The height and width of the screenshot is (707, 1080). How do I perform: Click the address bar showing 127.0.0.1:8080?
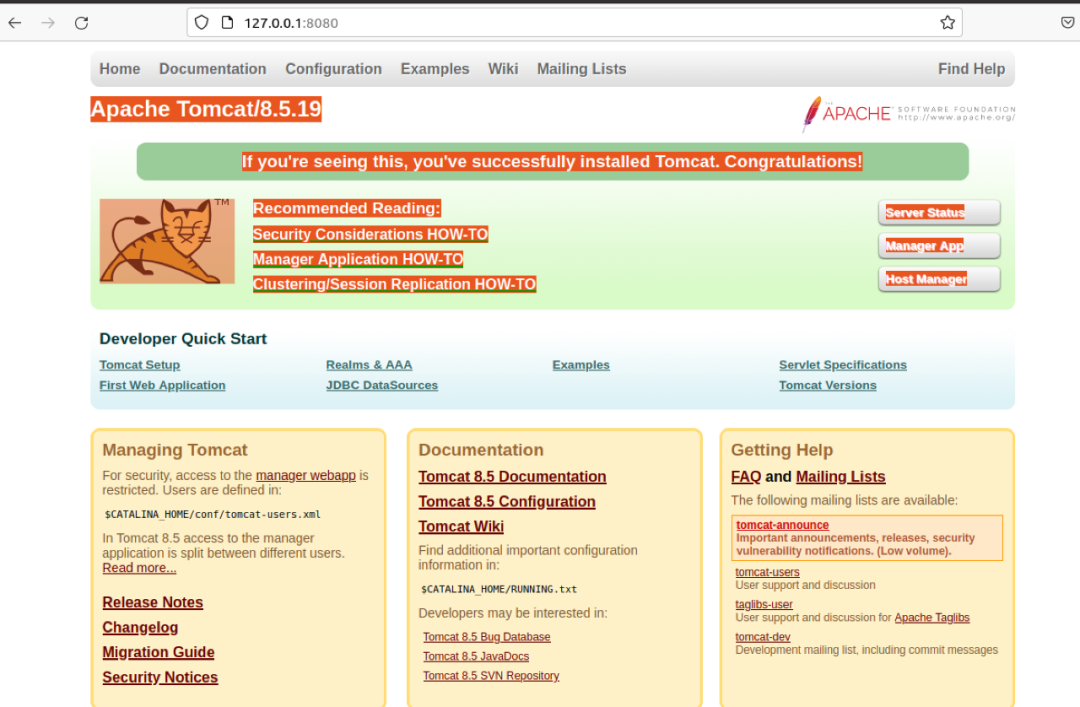pyautogui.click(x=574, y=23)
